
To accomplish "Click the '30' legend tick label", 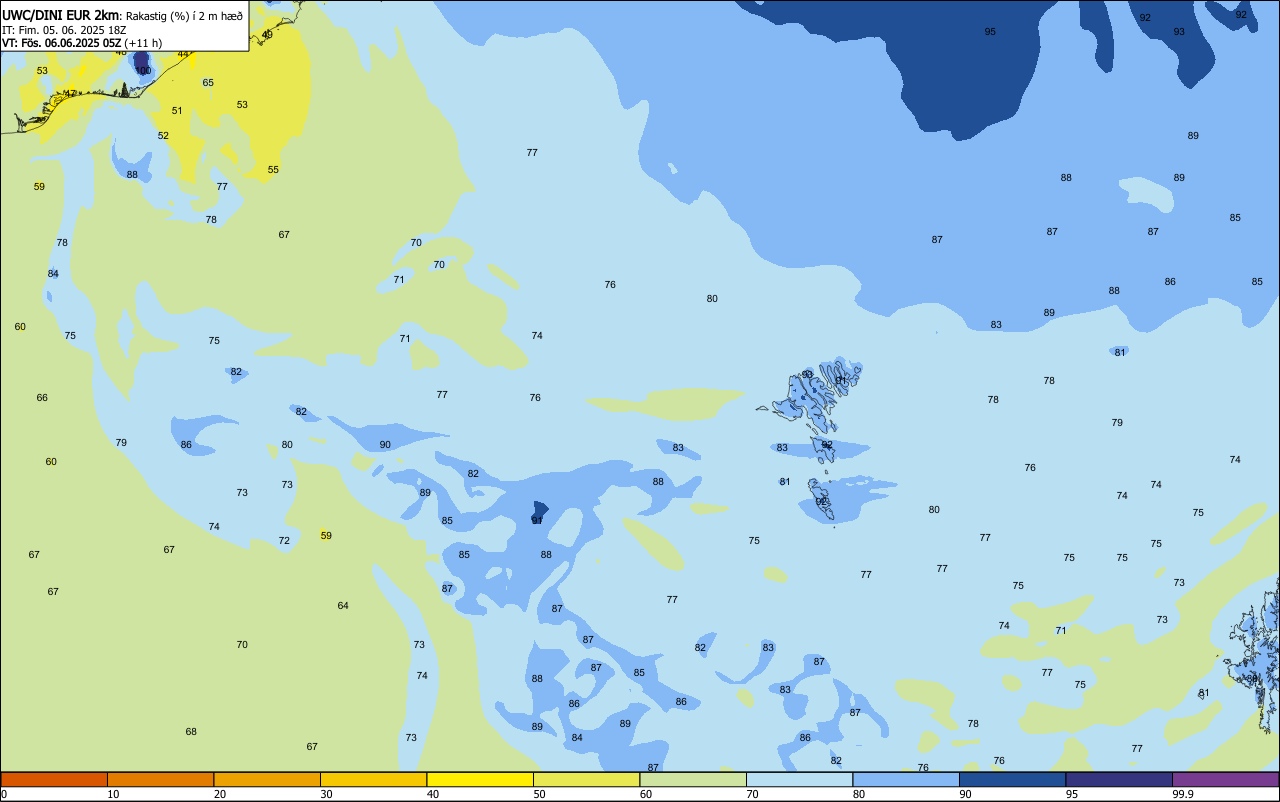I will [x=326, y=794].
